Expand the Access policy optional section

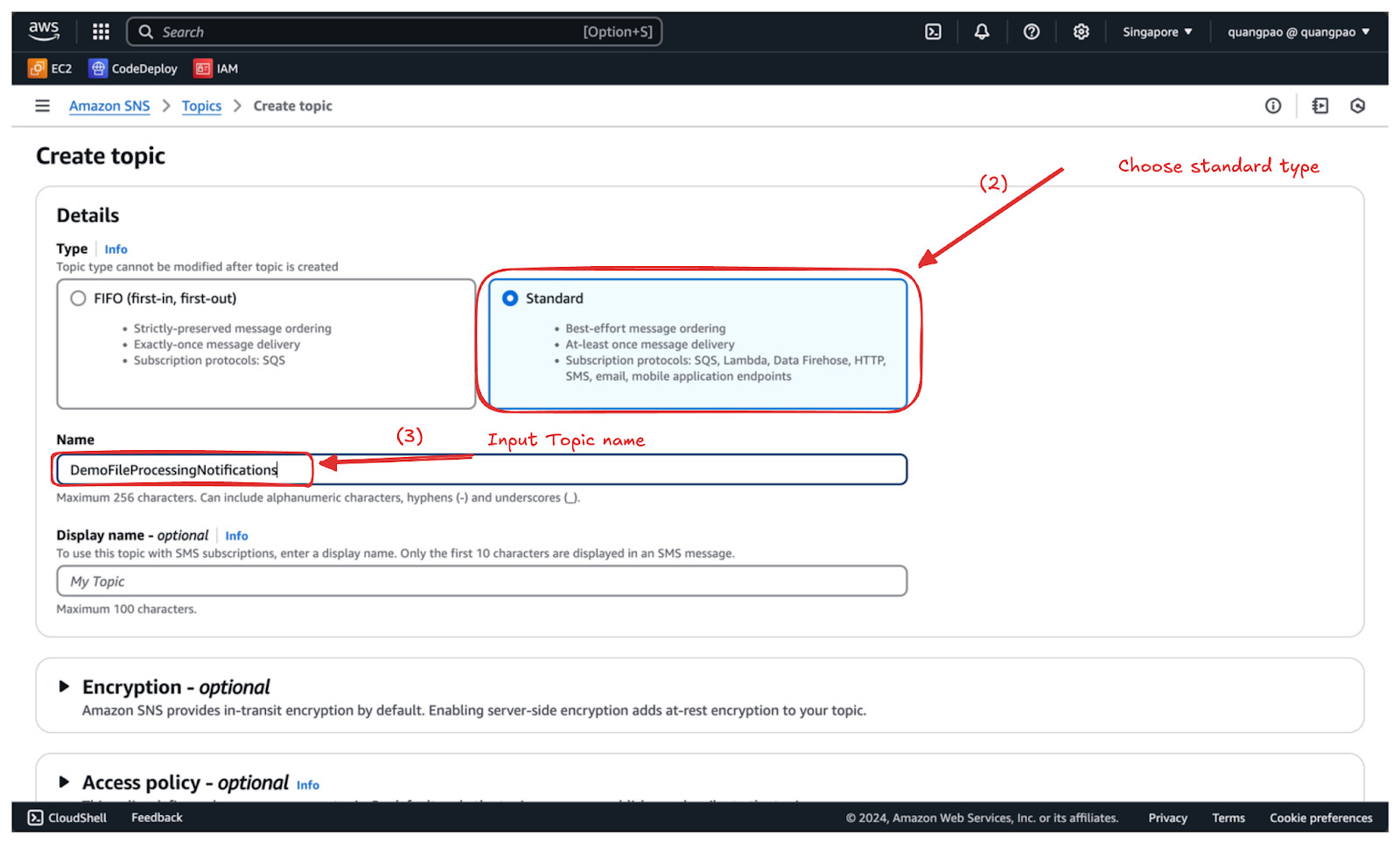64,782
